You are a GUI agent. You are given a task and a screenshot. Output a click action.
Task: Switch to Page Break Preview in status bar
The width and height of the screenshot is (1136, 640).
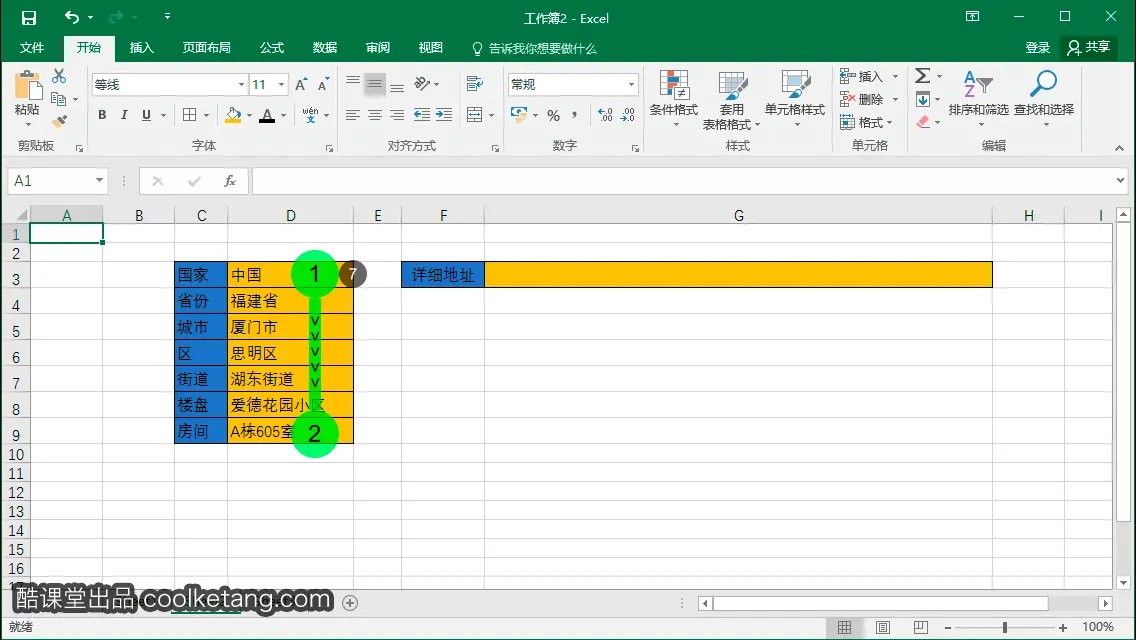tap(920, 628)
